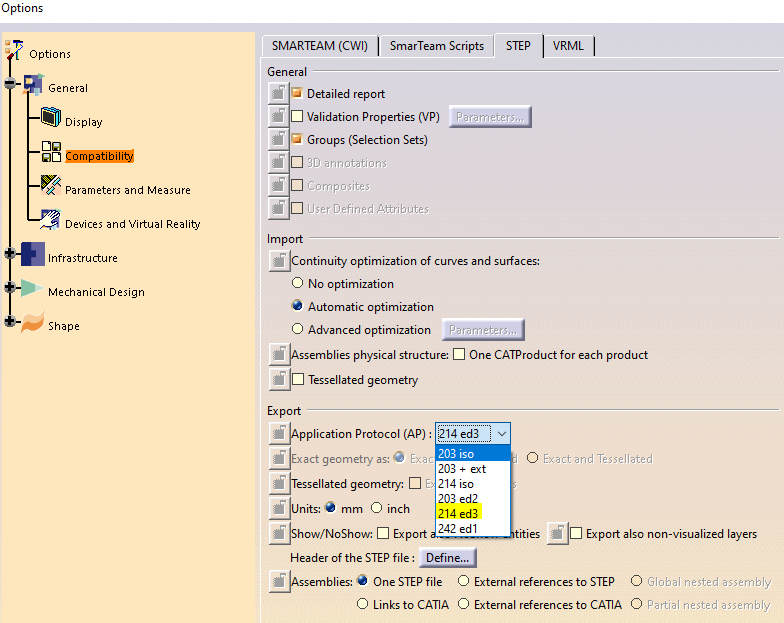This screenshot has height=623, width=784.
Task: Select Automatic optimization radio button
Action: point(298,306)
